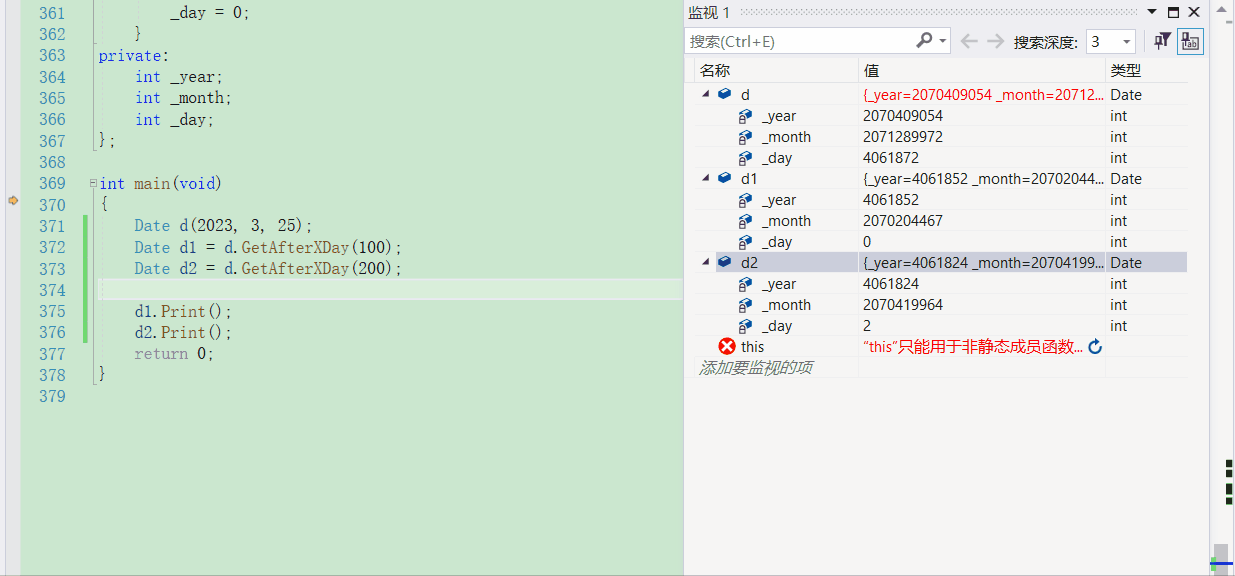
Task: Click the field icon of d1's _day
Action: coord(745,242)
